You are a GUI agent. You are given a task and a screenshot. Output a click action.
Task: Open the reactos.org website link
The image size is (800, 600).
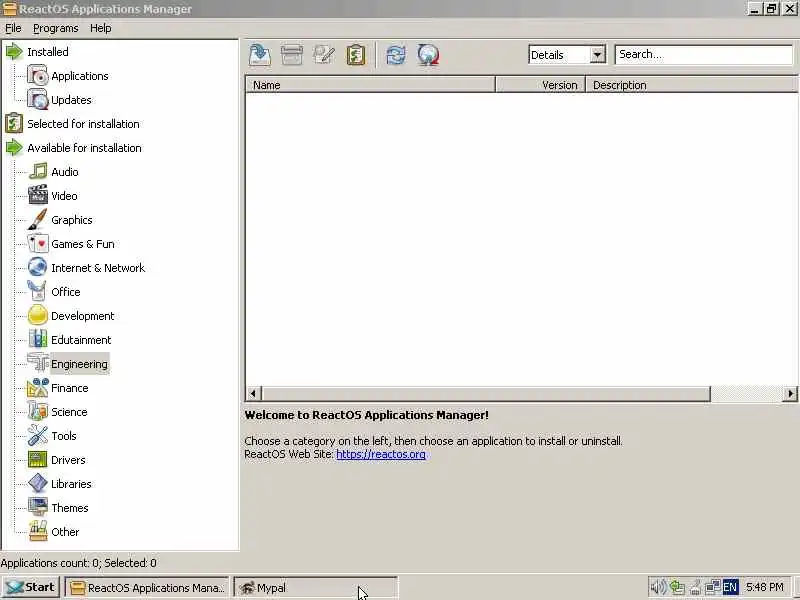(x=381, y=454)
